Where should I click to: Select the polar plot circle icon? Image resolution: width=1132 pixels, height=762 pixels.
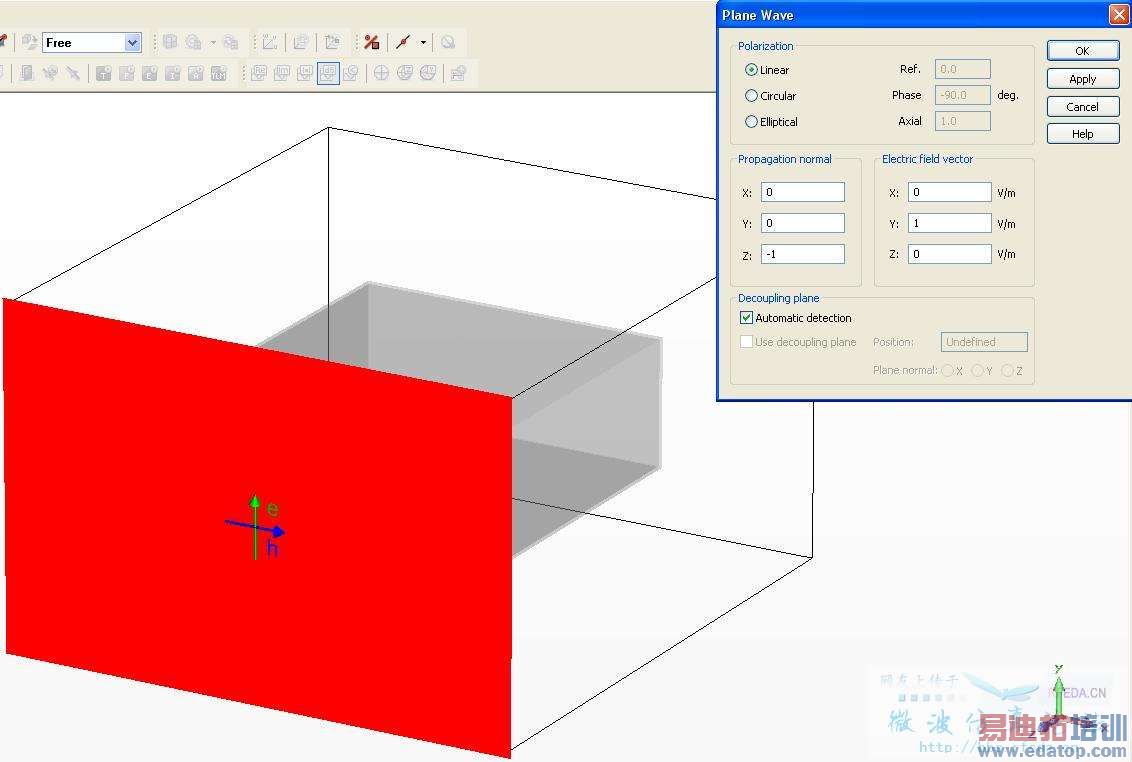point(381,73)
